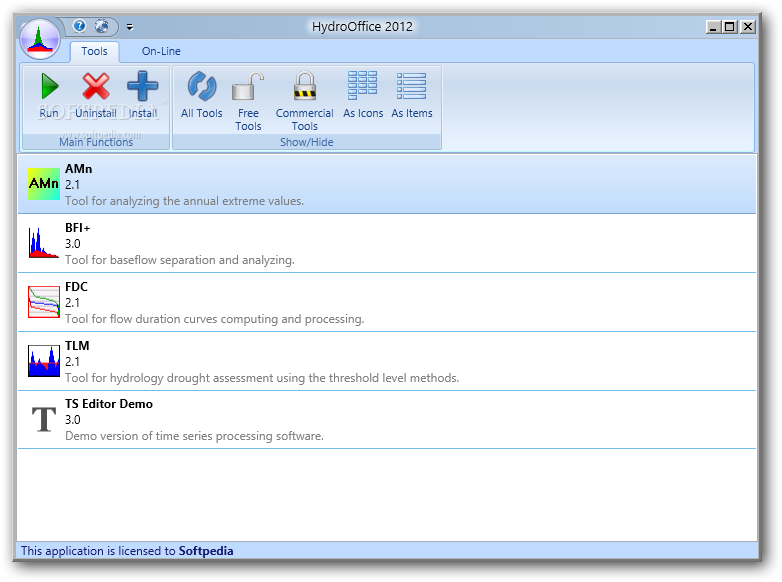
Task: Click the TLM tool name
Action: [77, 346]
